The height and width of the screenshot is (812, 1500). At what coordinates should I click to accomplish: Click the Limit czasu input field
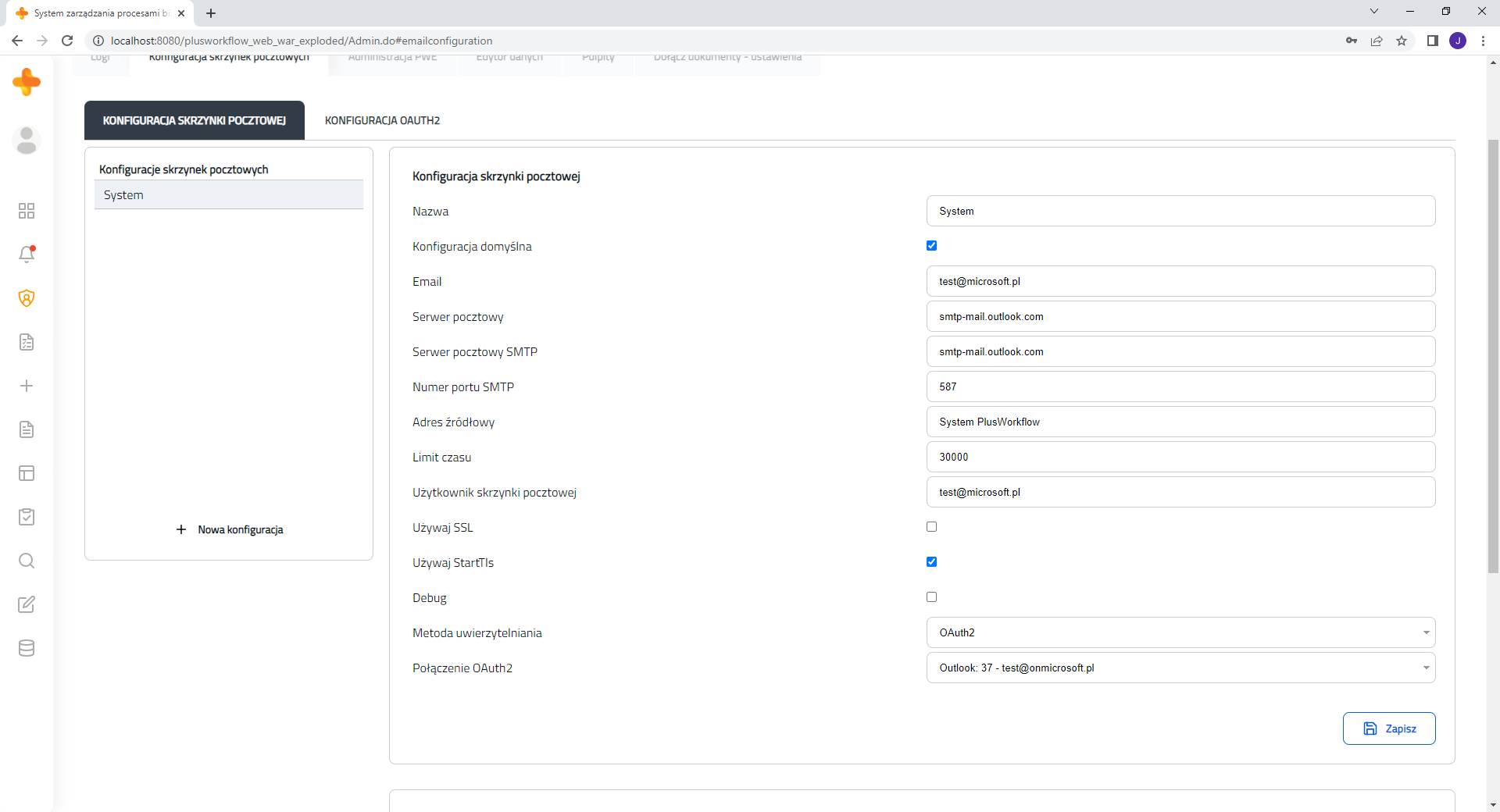(x=1180, y=457)
